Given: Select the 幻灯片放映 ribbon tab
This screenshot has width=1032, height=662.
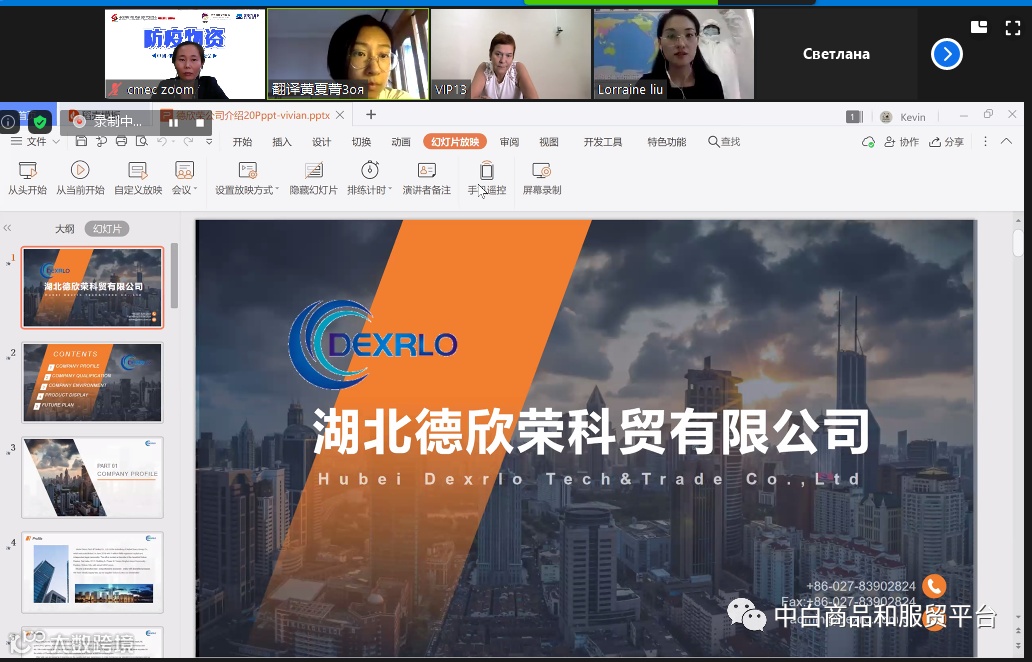Looking at the screenshot, I should pos(455,141).
